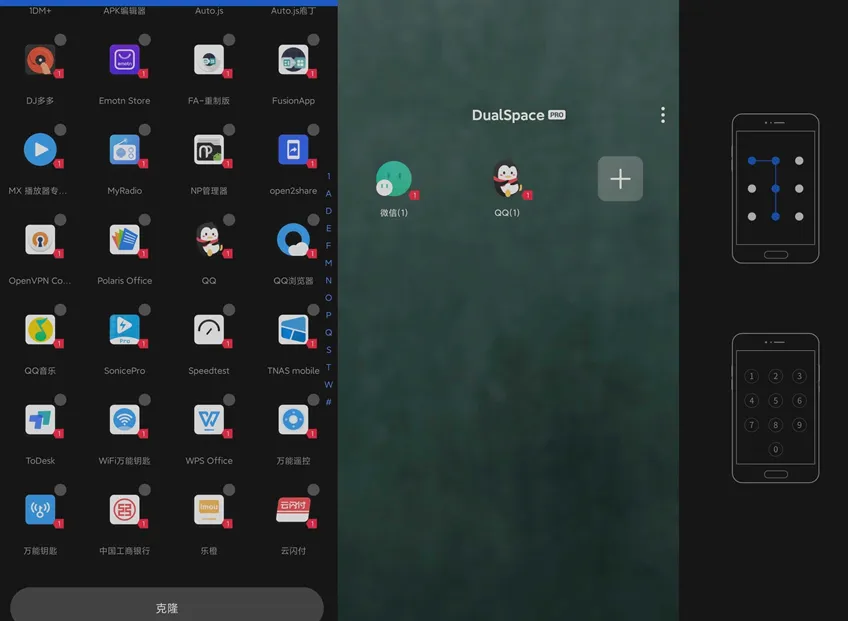The width and height of the screenshot is (848, 621).
Task: Check the selection circle on ToDesk
Action: click(x=61, y=399)
